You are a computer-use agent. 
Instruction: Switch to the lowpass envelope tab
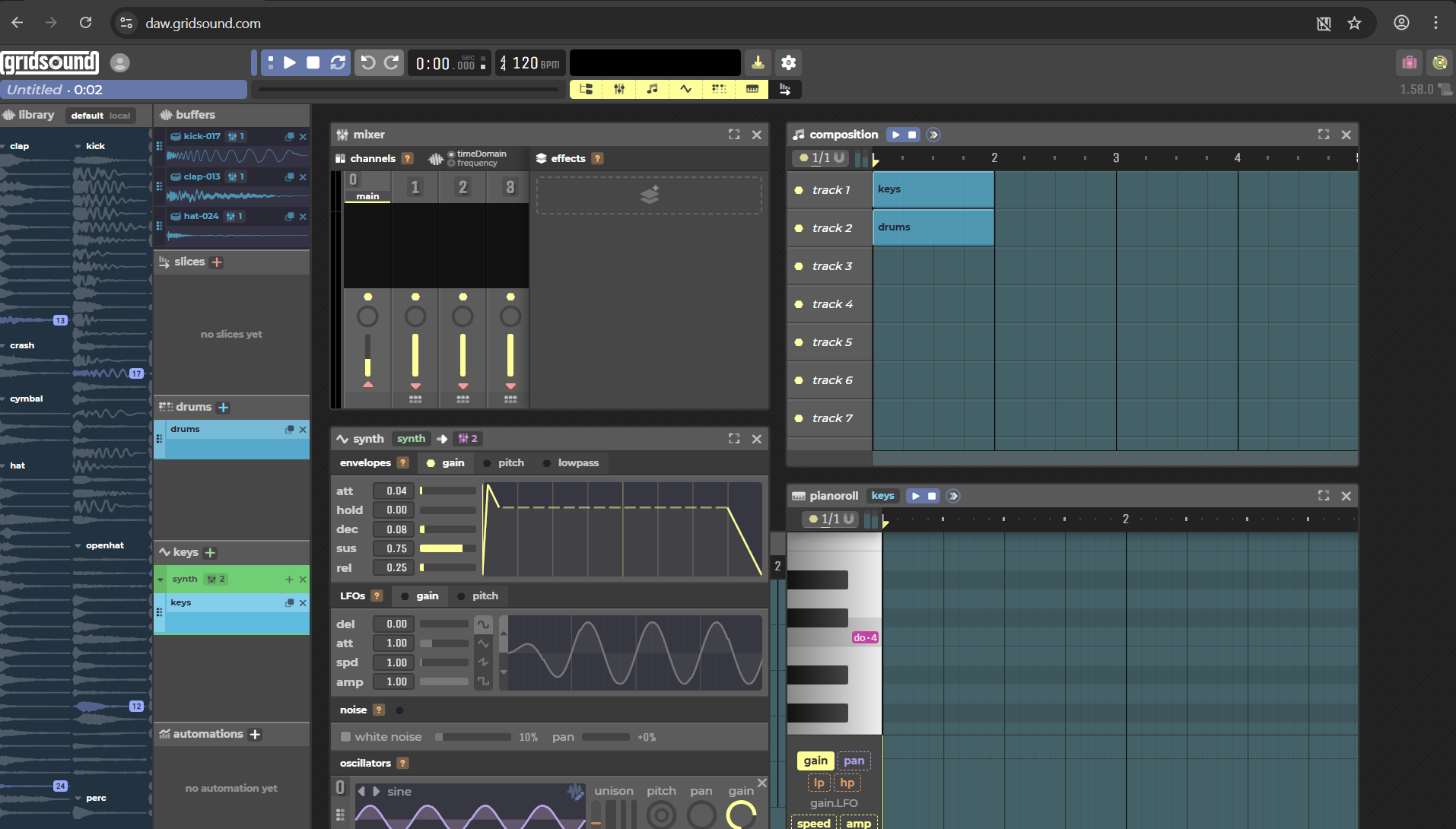point(578,462)
